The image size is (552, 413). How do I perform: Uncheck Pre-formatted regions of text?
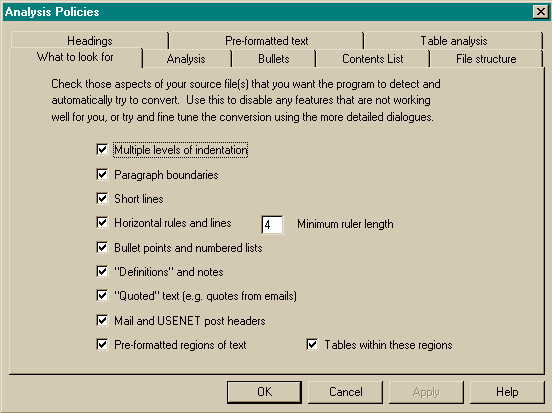pyautogui.click(x=102, y=344)
